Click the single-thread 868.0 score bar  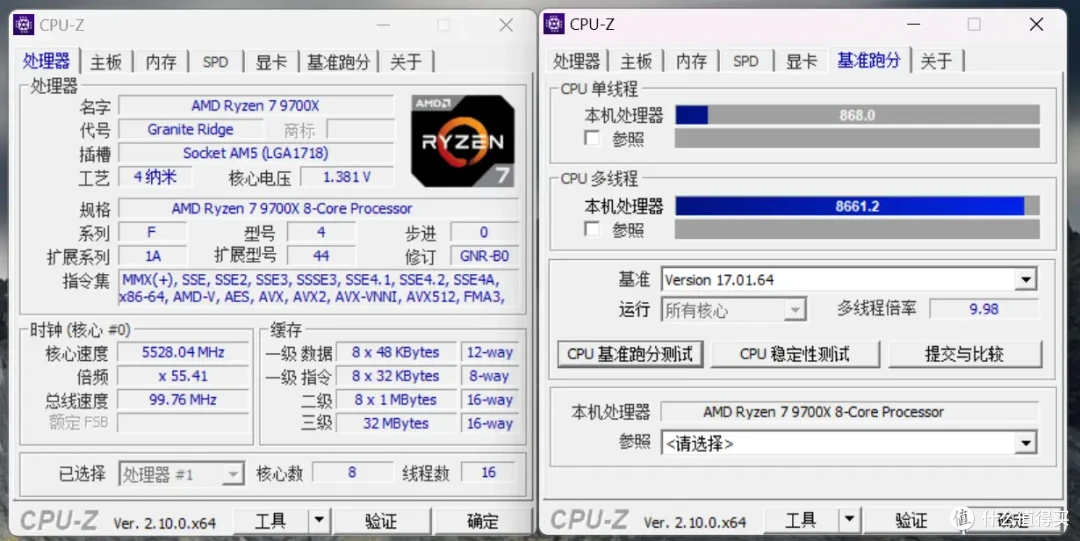pyautogui.click(x=857, y=115)
